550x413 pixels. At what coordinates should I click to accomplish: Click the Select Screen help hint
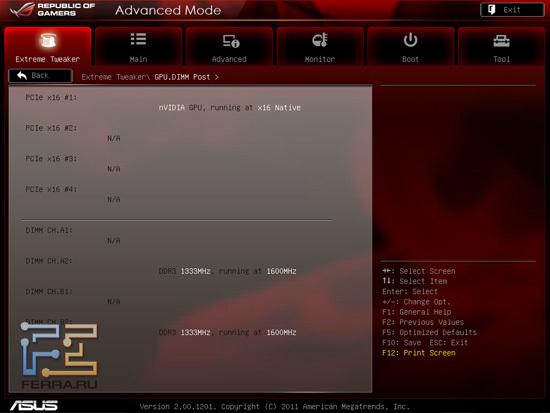(419, 271)
